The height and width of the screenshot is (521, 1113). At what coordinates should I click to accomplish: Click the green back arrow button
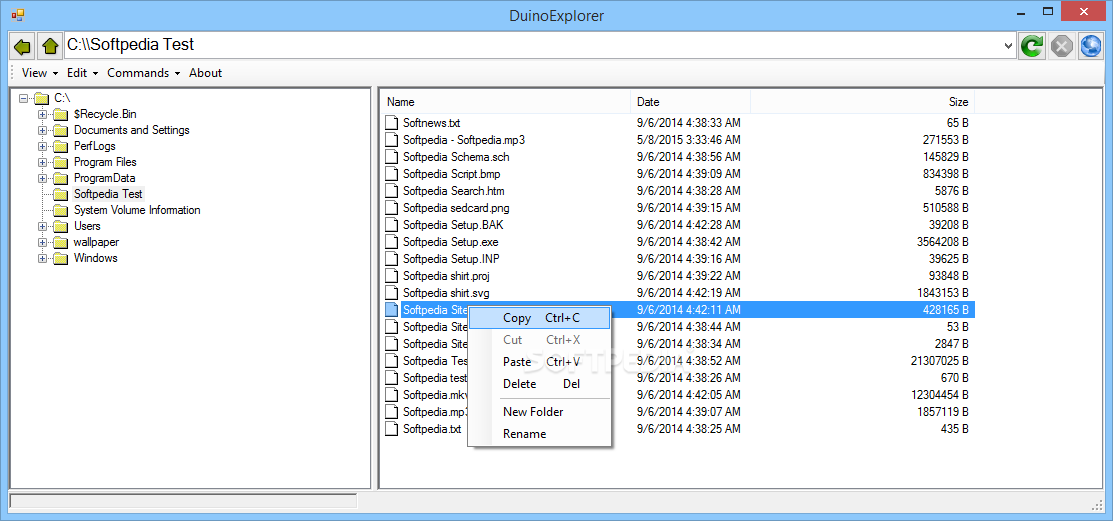point(23,47)
